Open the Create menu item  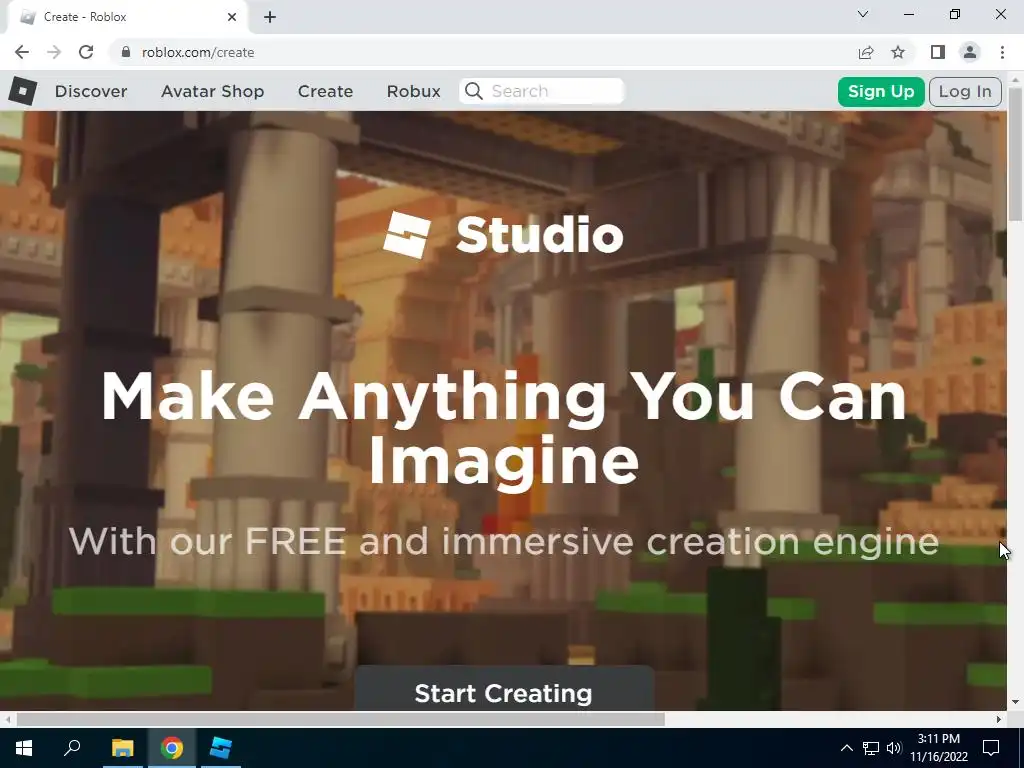[x=325, y=91]
